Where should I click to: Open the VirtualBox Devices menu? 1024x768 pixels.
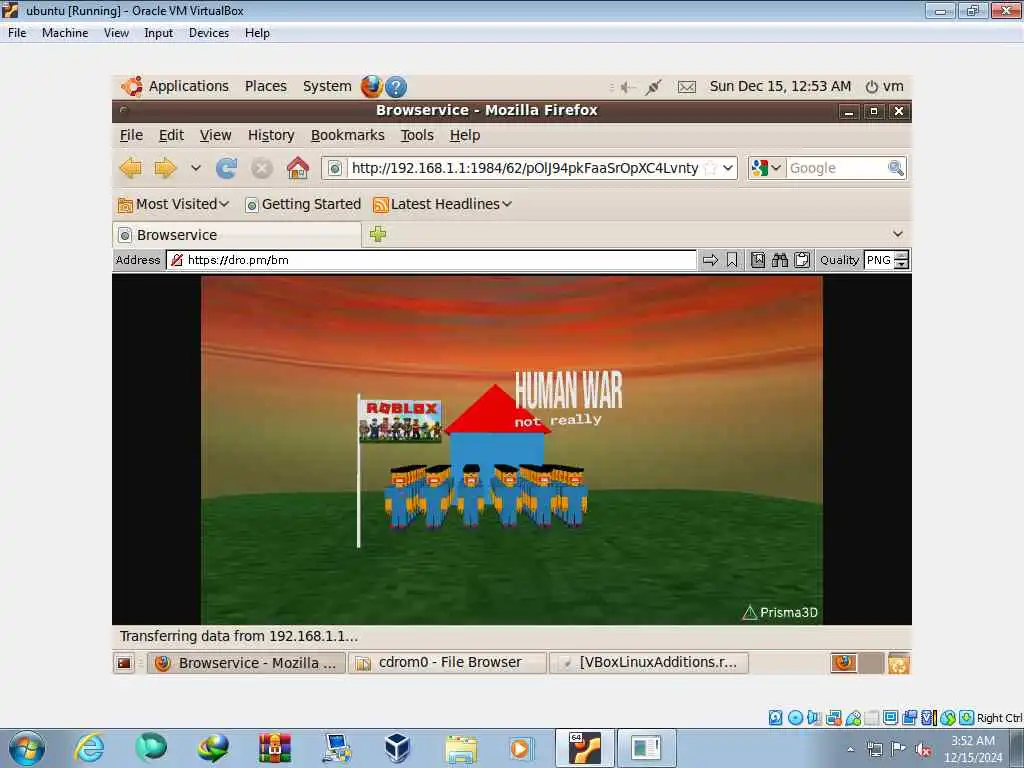(209, 33)
